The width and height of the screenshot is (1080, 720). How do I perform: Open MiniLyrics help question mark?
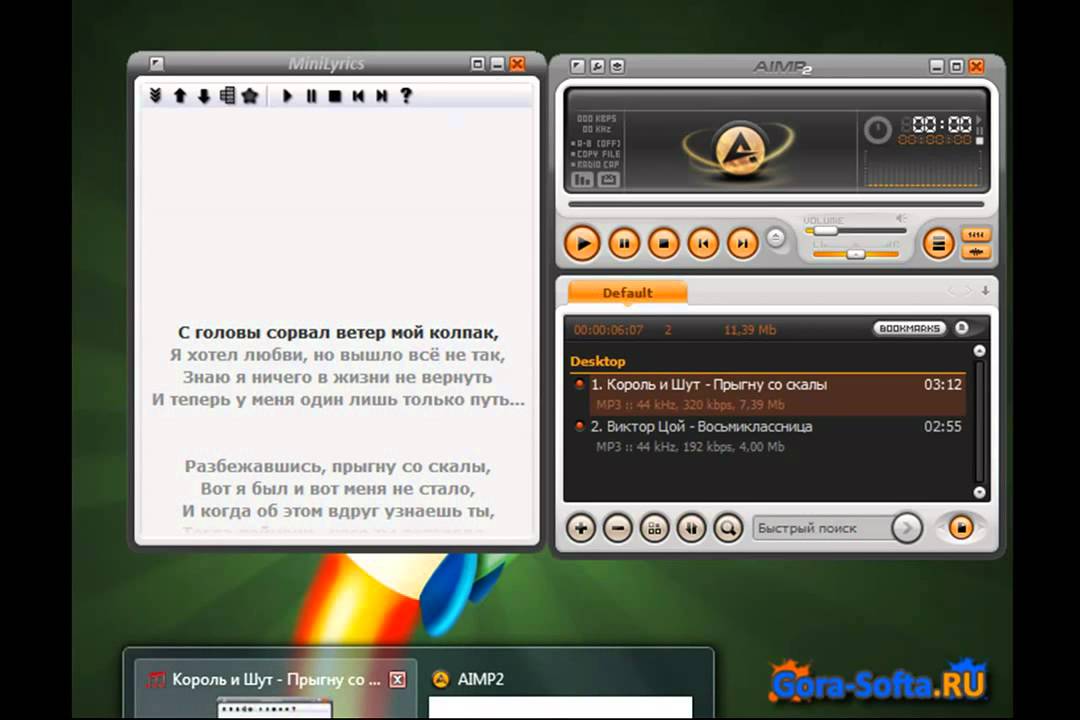pos(406,96)
